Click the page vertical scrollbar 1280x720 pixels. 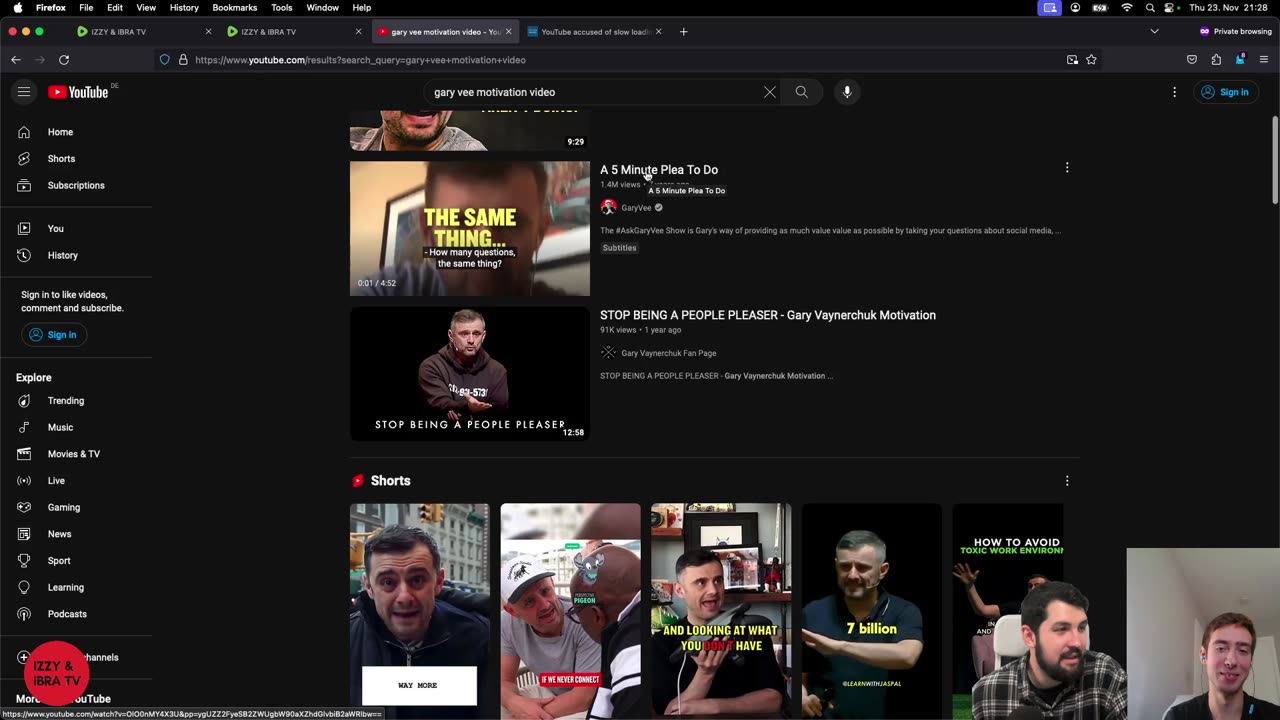[1274, 160]
